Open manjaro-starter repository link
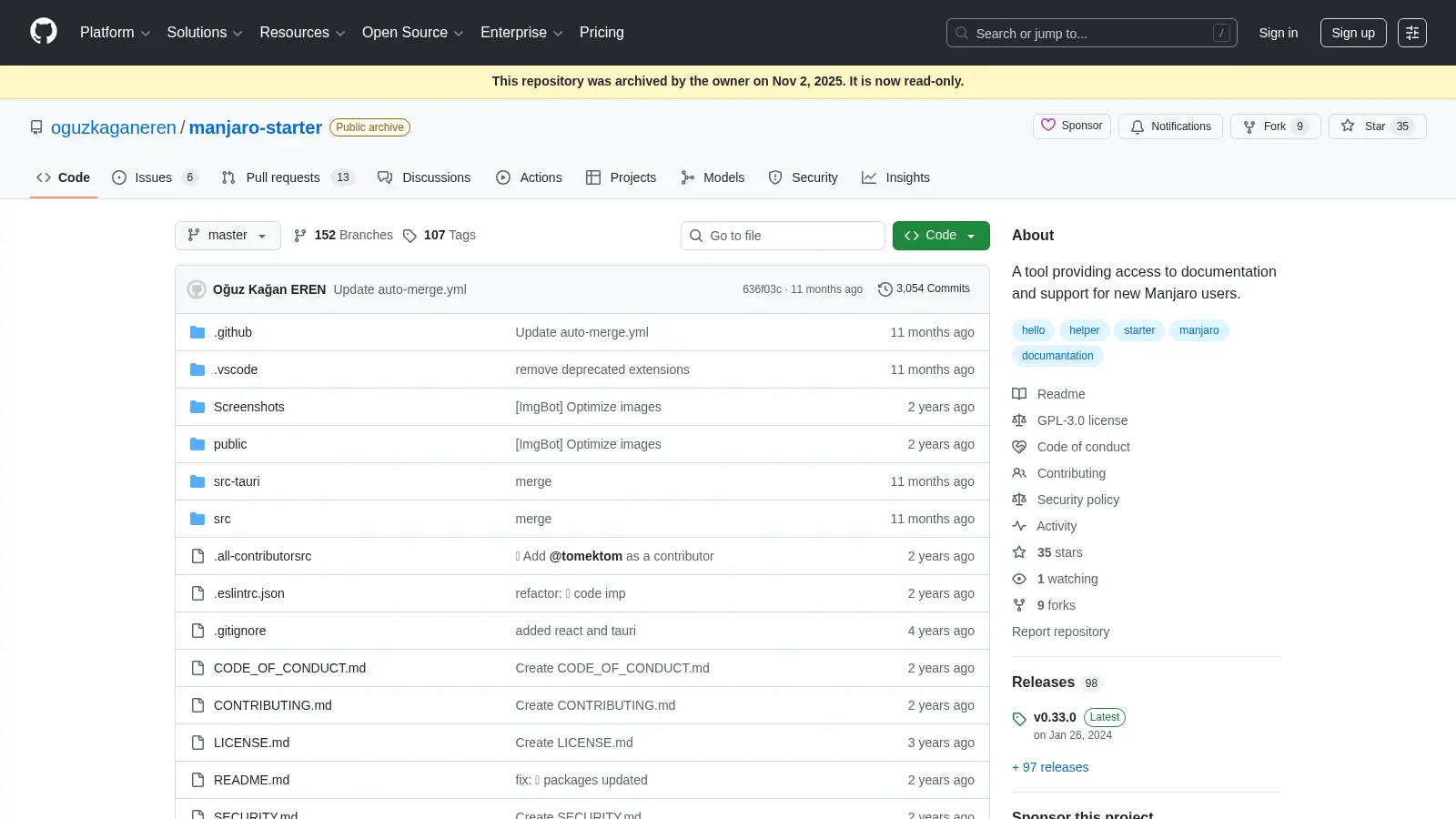 (x=256, y=127)
